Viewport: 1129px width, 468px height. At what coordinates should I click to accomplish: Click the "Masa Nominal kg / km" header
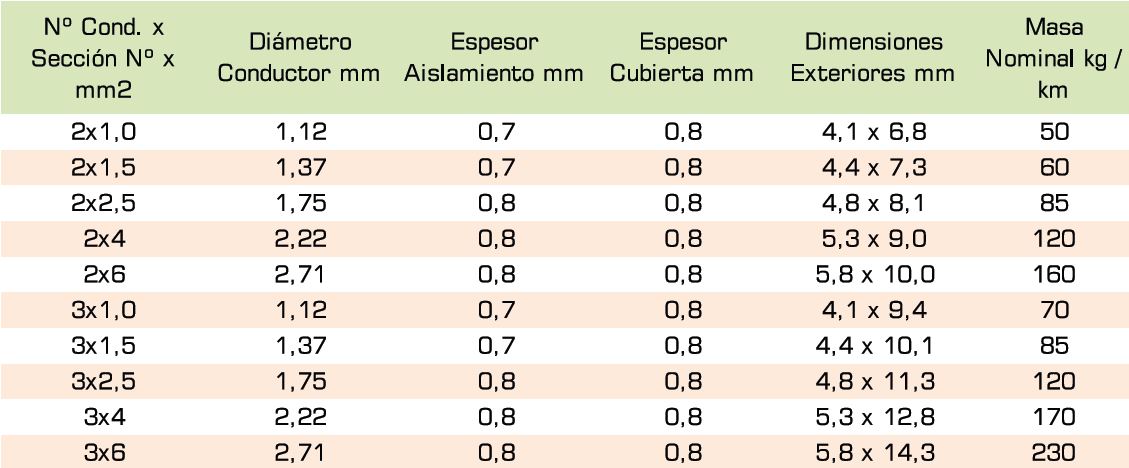(1061, 58)
